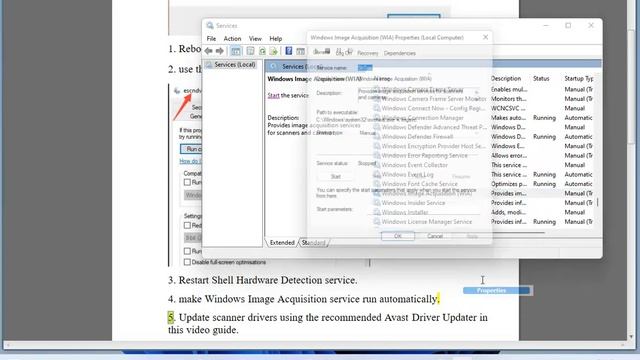Image resolution: width=640 pixels, height=360 pixels.
Task: Click the 'make Windows Image Acquisition service' line
Action: click(303, 299)
